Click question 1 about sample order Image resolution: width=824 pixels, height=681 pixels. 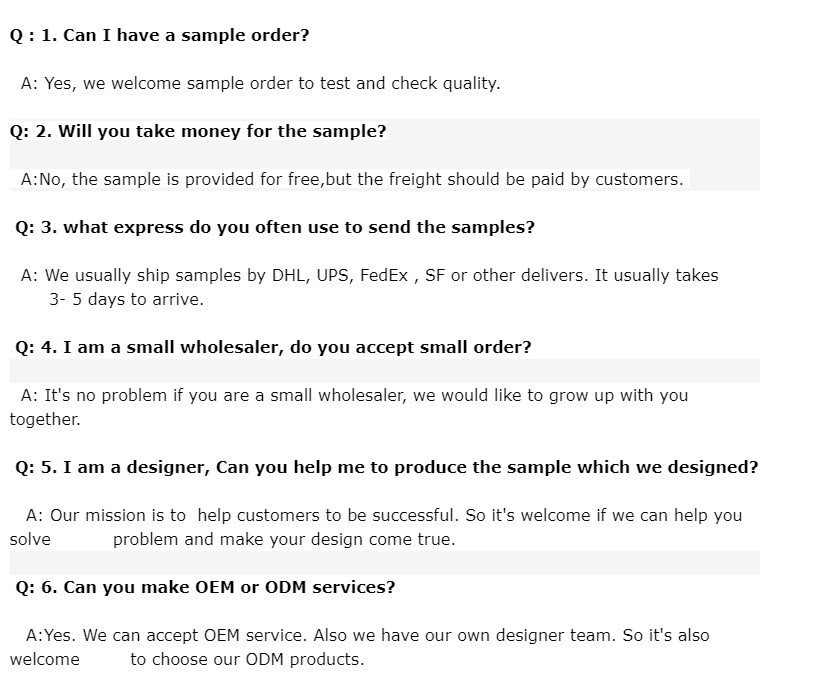(x=159, y=35)
